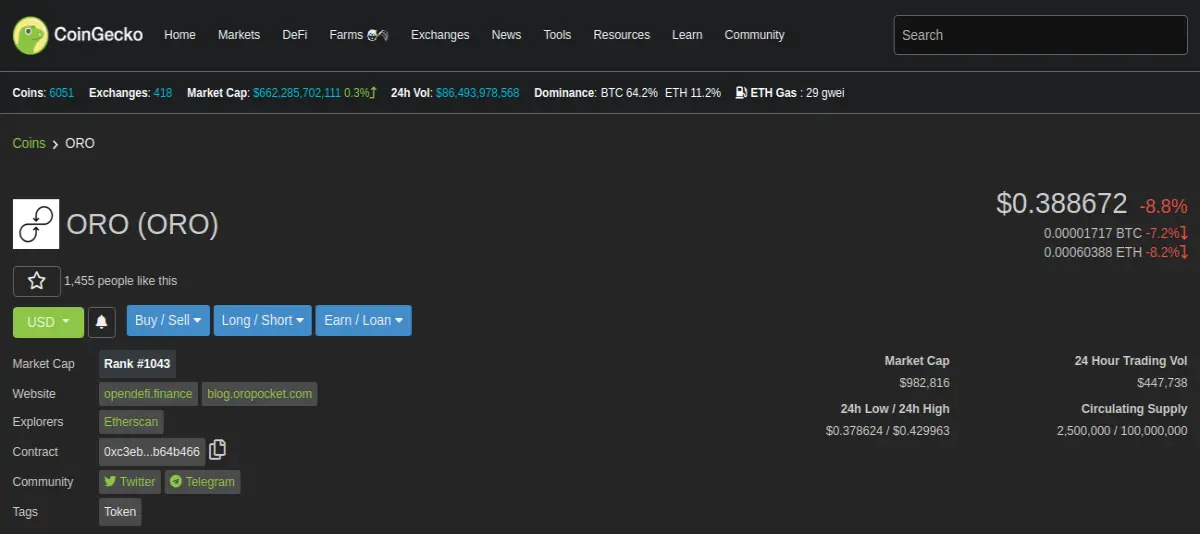Image resolution: width=1200 pixels, height=534 pixels.
Task: Copy the contract address icon
Action: click(x=218, y=450)
